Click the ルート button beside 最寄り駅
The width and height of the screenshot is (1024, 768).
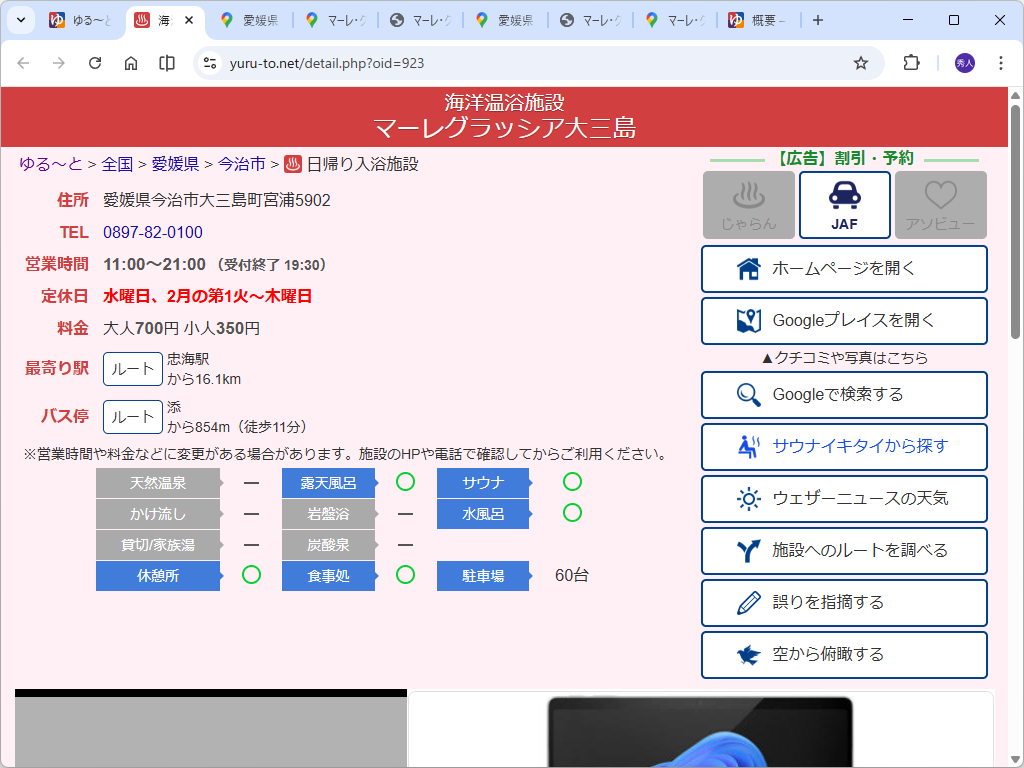coord(134,368)
